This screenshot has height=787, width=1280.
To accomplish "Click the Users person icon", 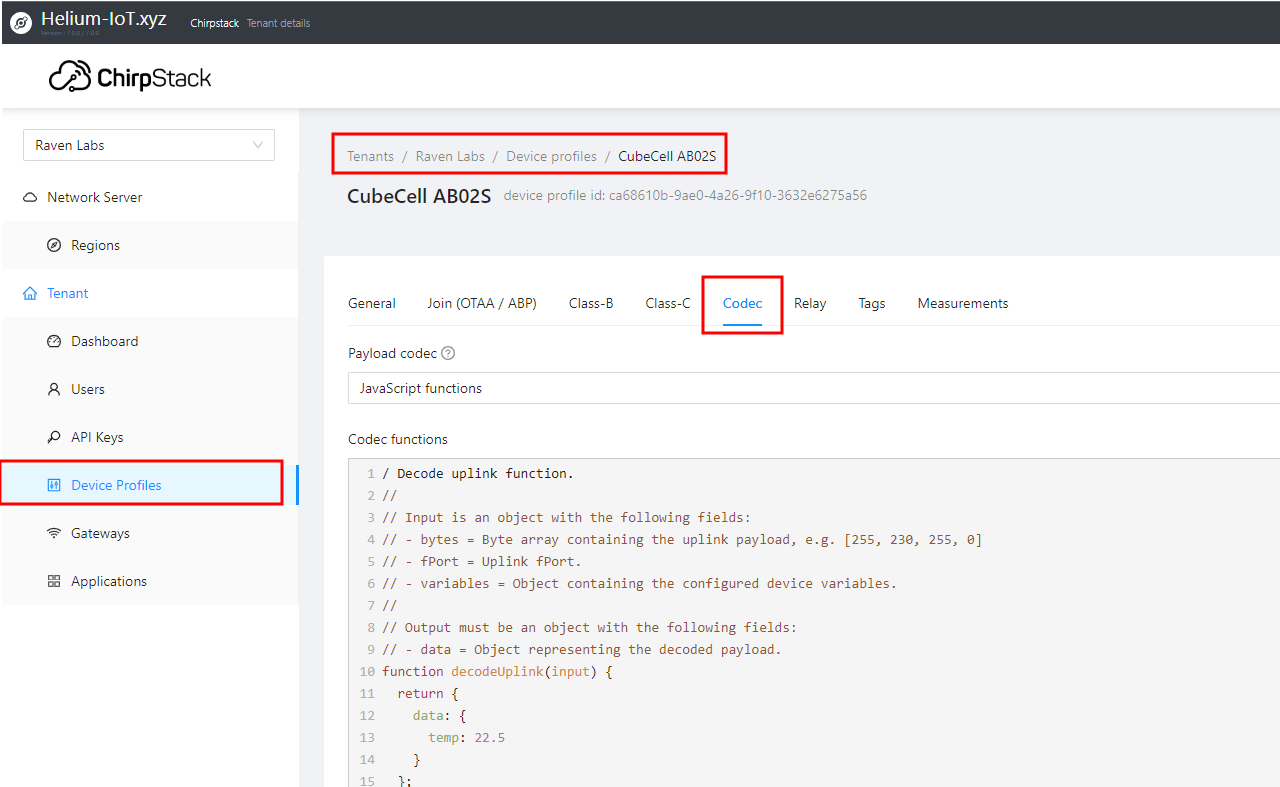I will (54, 389).
